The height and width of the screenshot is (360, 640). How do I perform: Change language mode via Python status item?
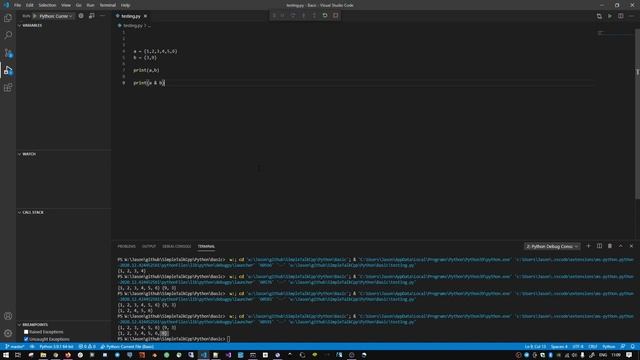point(609,347)
